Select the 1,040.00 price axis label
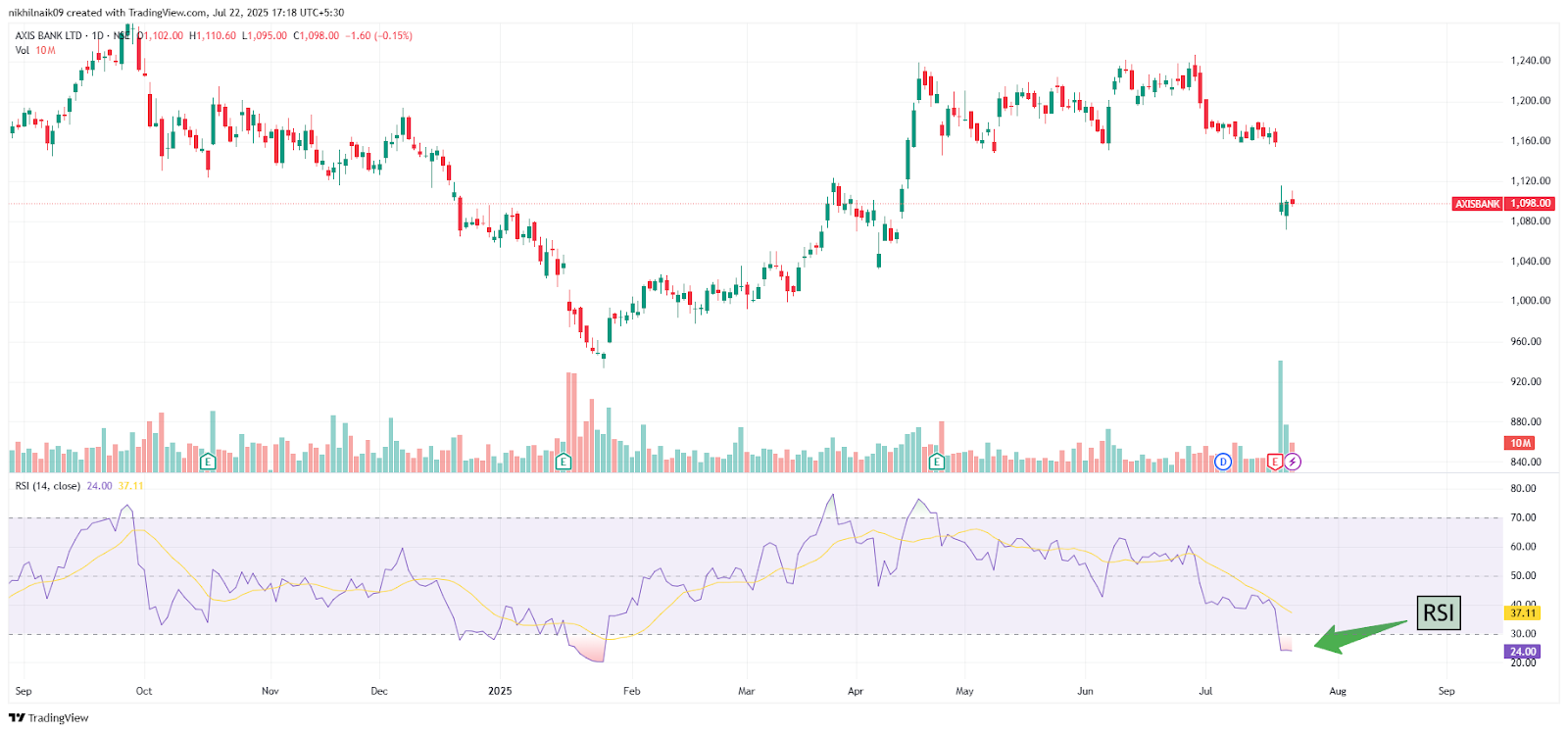 point(1530,262)
